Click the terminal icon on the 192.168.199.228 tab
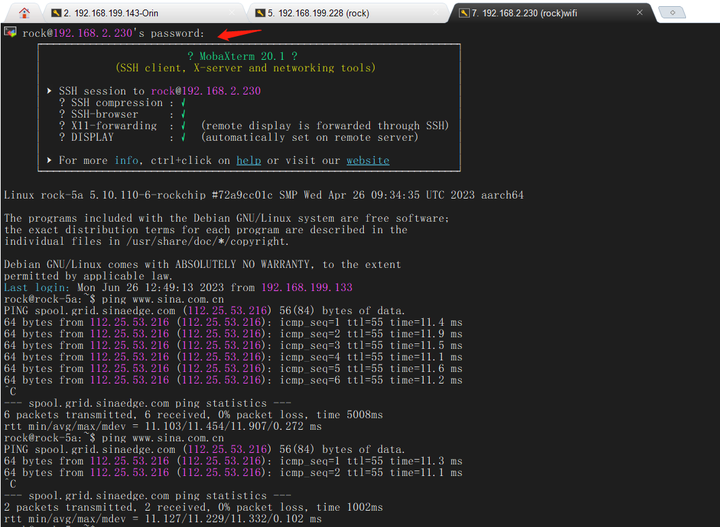The height and width of the screenshot is (527, 720). (260, 13)
